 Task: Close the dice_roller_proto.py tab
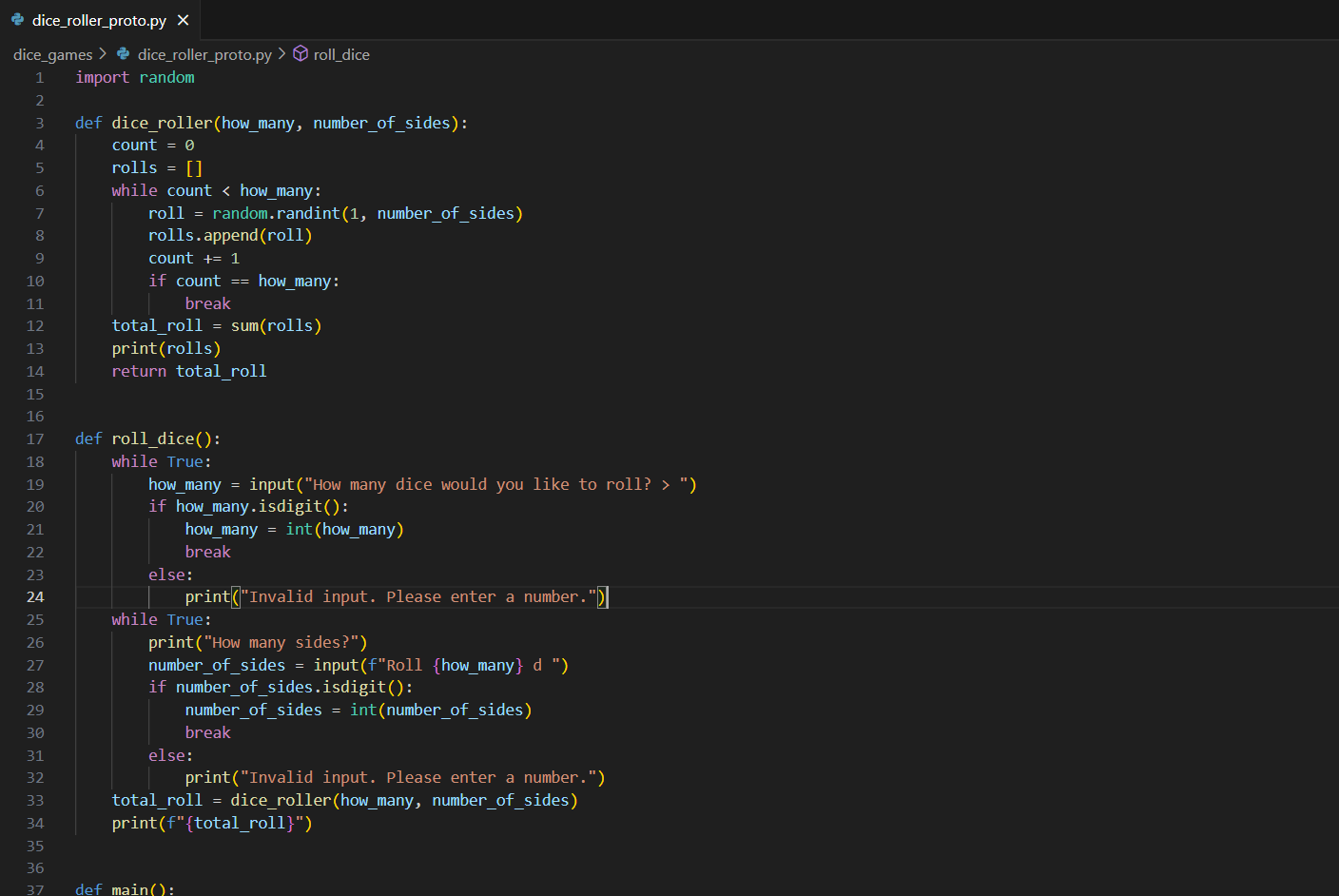(x=183, y=20)
